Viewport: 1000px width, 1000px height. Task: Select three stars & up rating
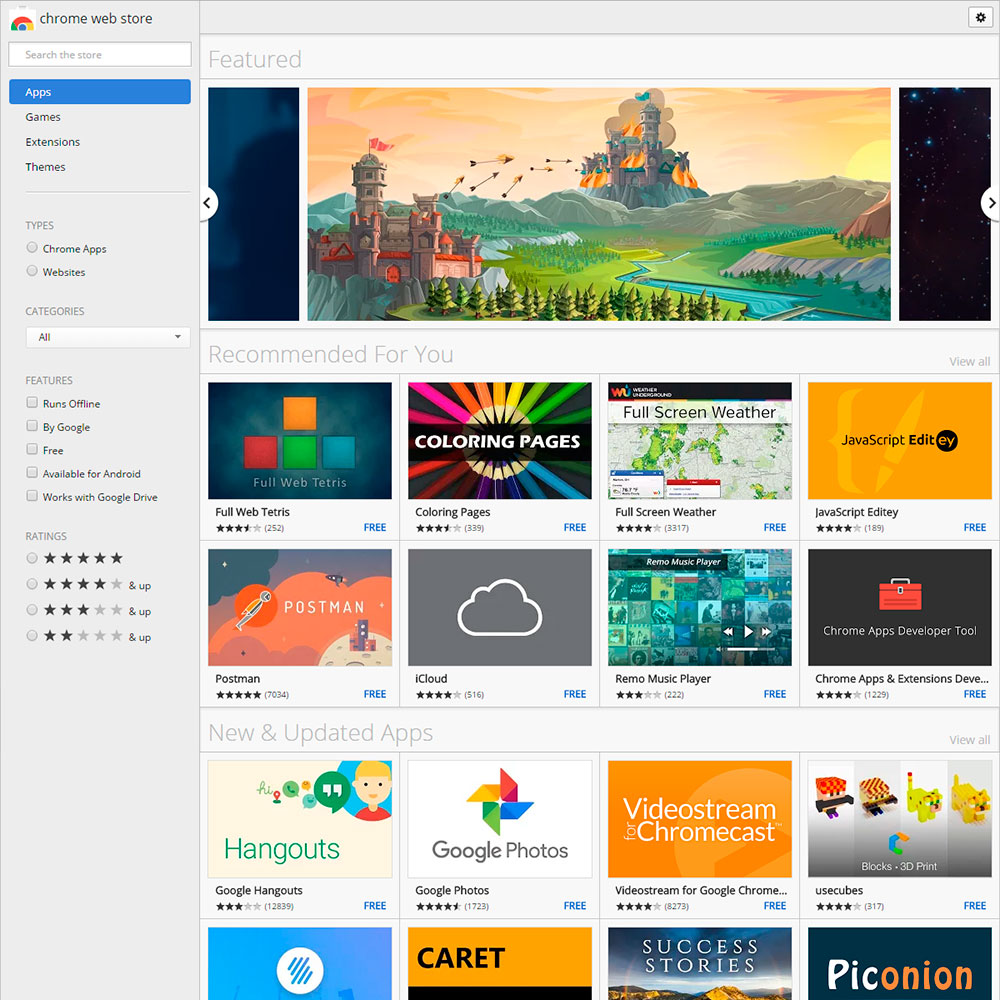pyautogui.click(x=32, y=610)
